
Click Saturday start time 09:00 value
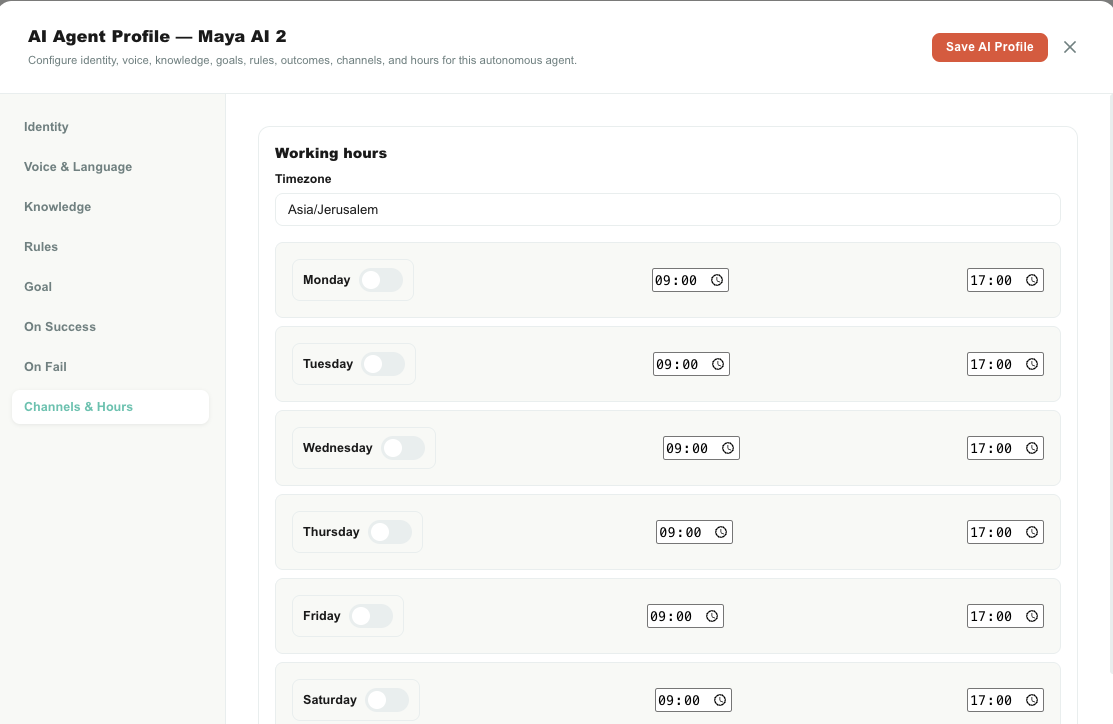pyautogui.click(x=679, y=700)
